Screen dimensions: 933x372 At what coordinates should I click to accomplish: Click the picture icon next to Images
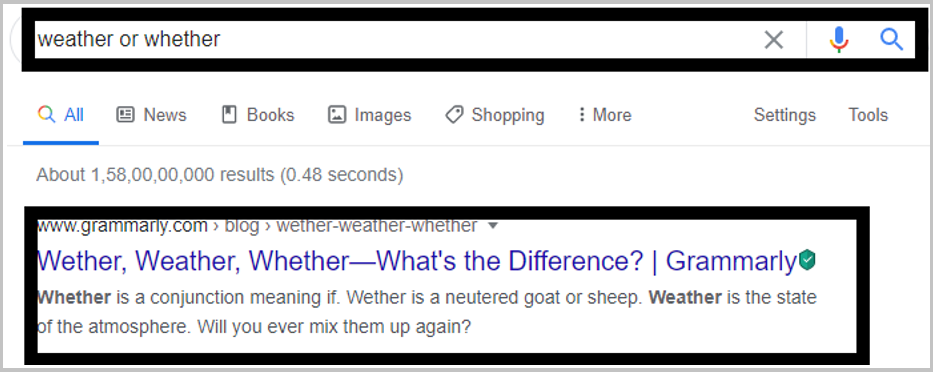point(337,114)
